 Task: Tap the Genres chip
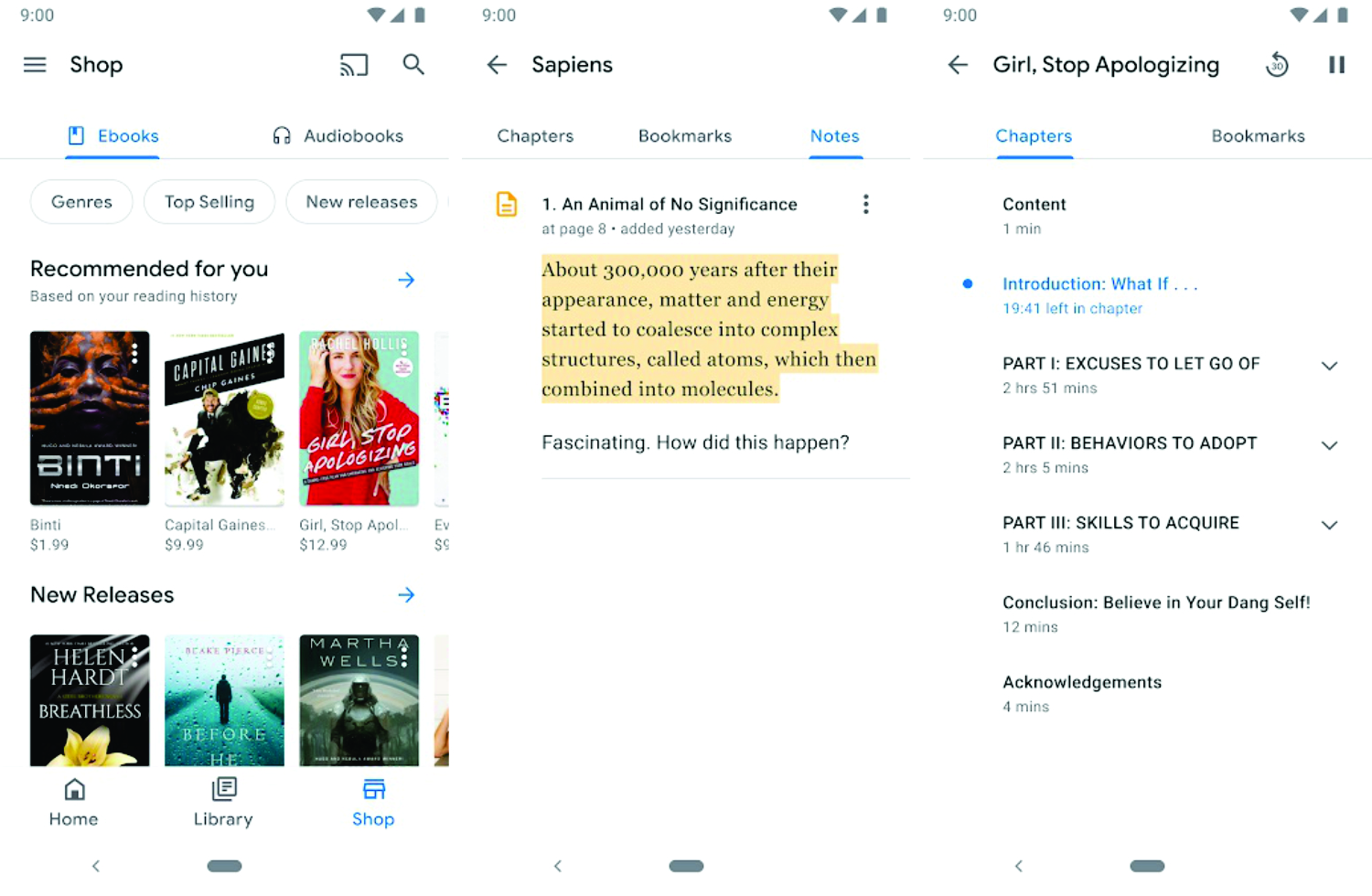pyautogui.click(x=81, y=202)
